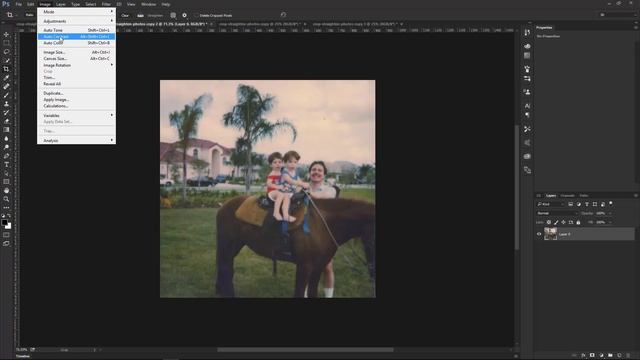Screen dimensions: 640x360
Task: Select the Gradient tool
Action: pyautogui.click(x=6, y=129)
